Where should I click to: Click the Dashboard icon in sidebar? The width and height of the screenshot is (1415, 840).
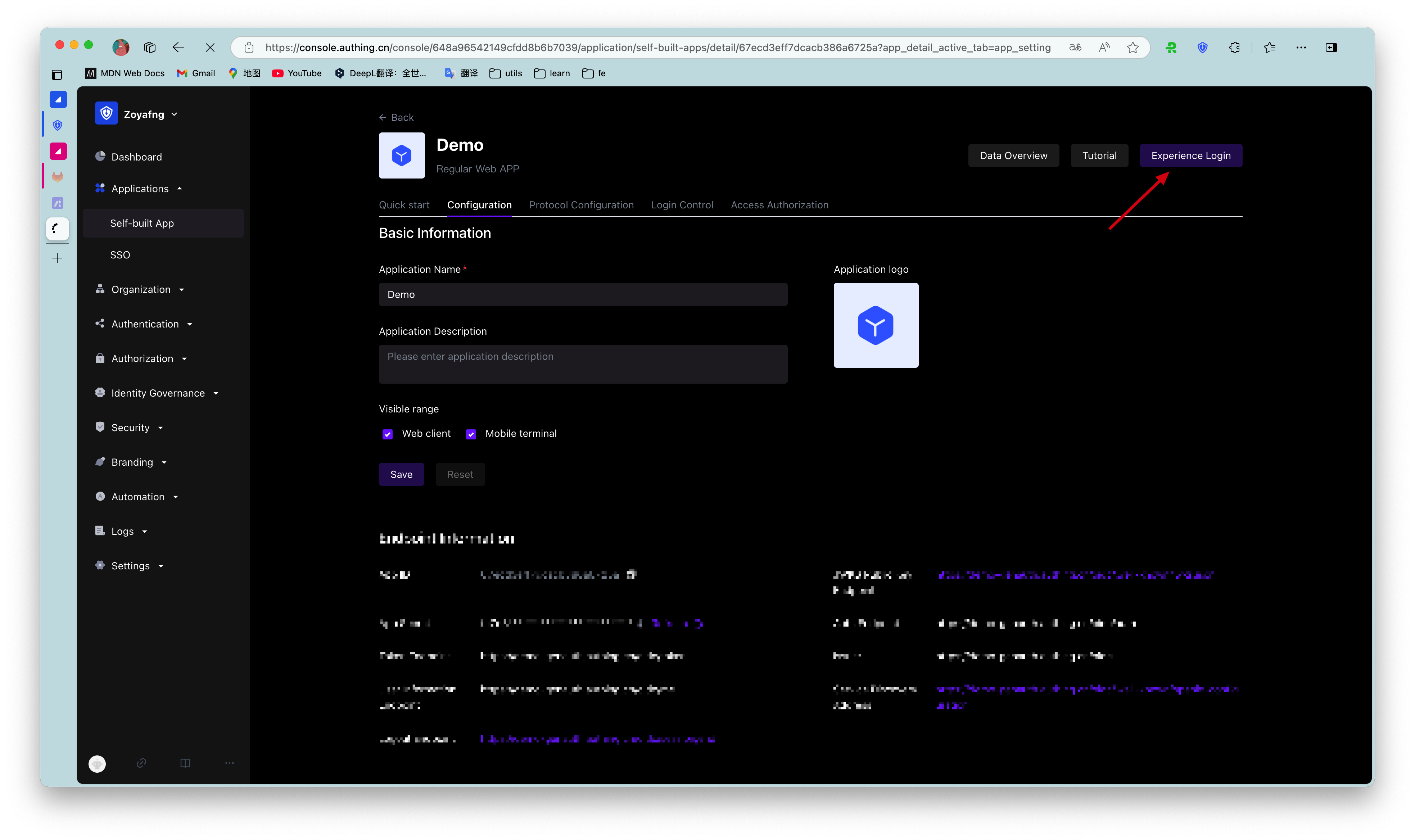[x=100, y=156]
